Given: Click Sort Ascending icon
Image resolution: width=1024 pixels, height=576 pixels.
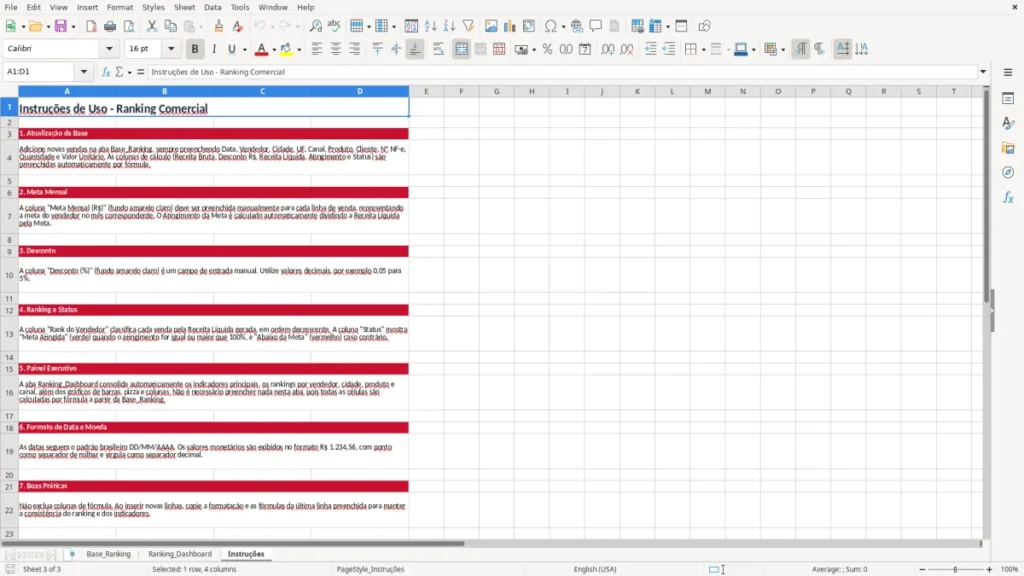Looking at the screenshot, I should [430, 26].
